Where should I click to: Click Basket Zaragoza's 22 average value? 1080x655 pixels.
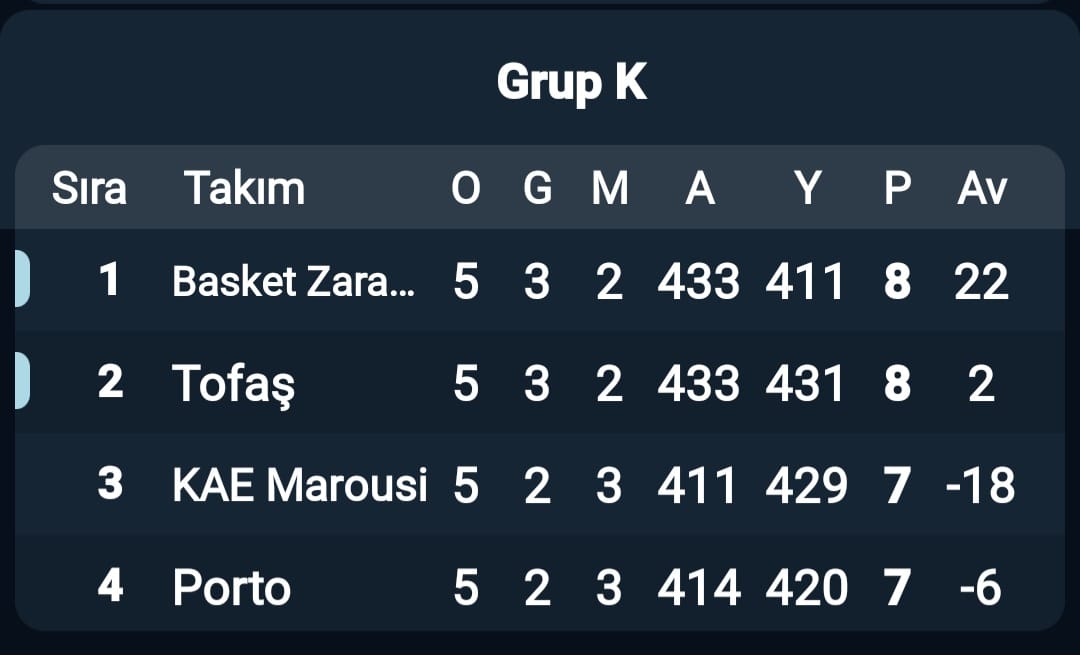tap(981, 283)
